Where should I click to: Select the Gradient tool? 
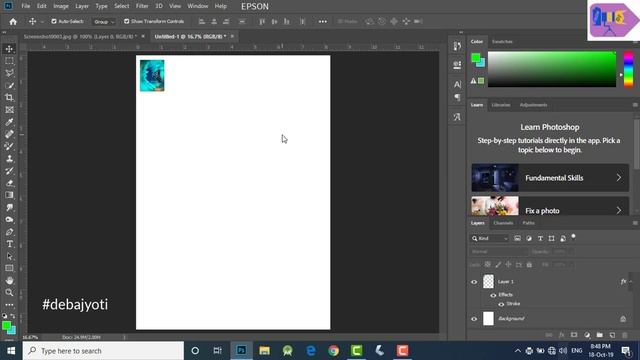(9, 195)
